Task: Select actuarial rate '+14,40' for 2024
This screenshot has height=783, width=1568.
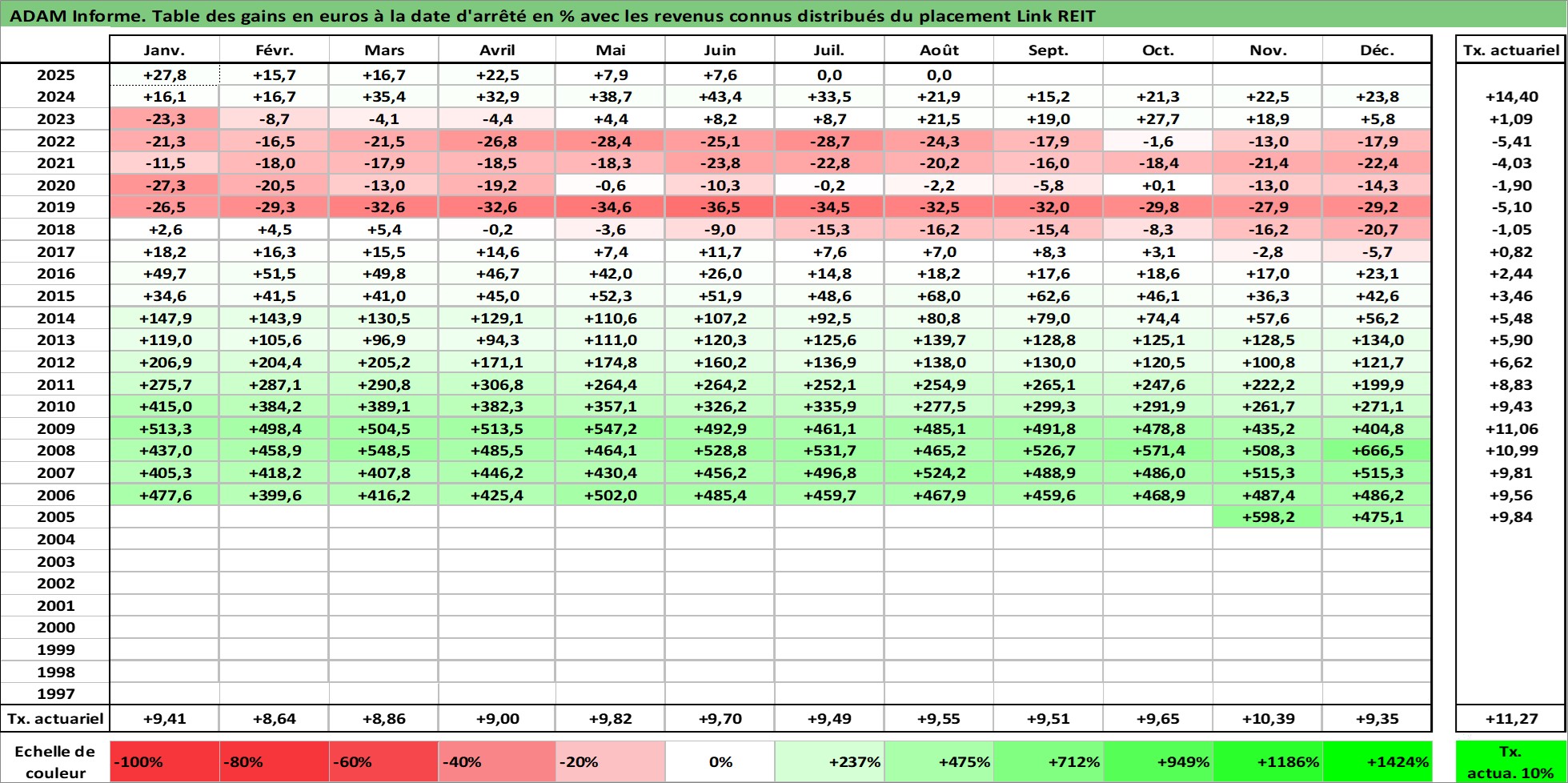Action: point(1510,97)
